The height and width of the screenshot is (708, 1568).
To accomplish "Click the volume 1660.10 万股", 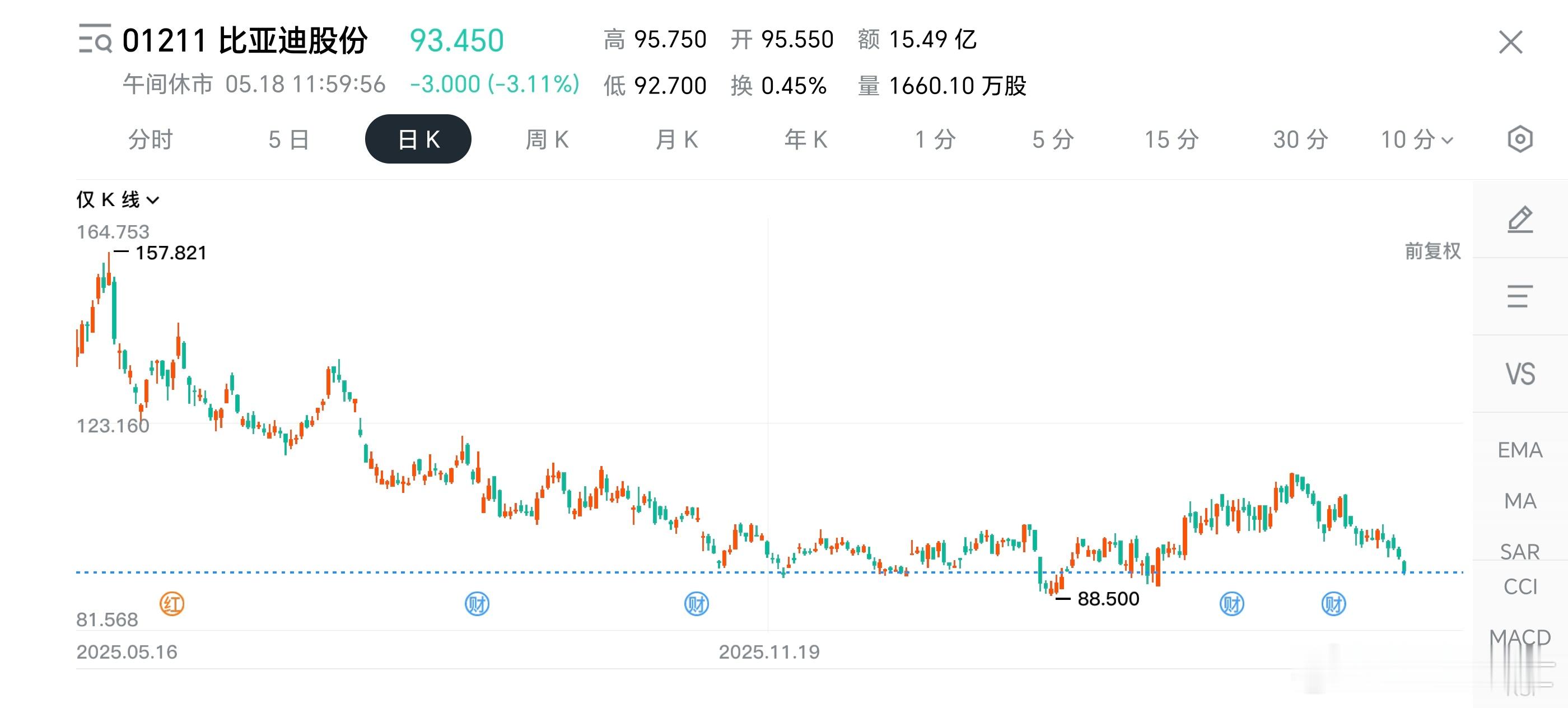I will [958, 86].
